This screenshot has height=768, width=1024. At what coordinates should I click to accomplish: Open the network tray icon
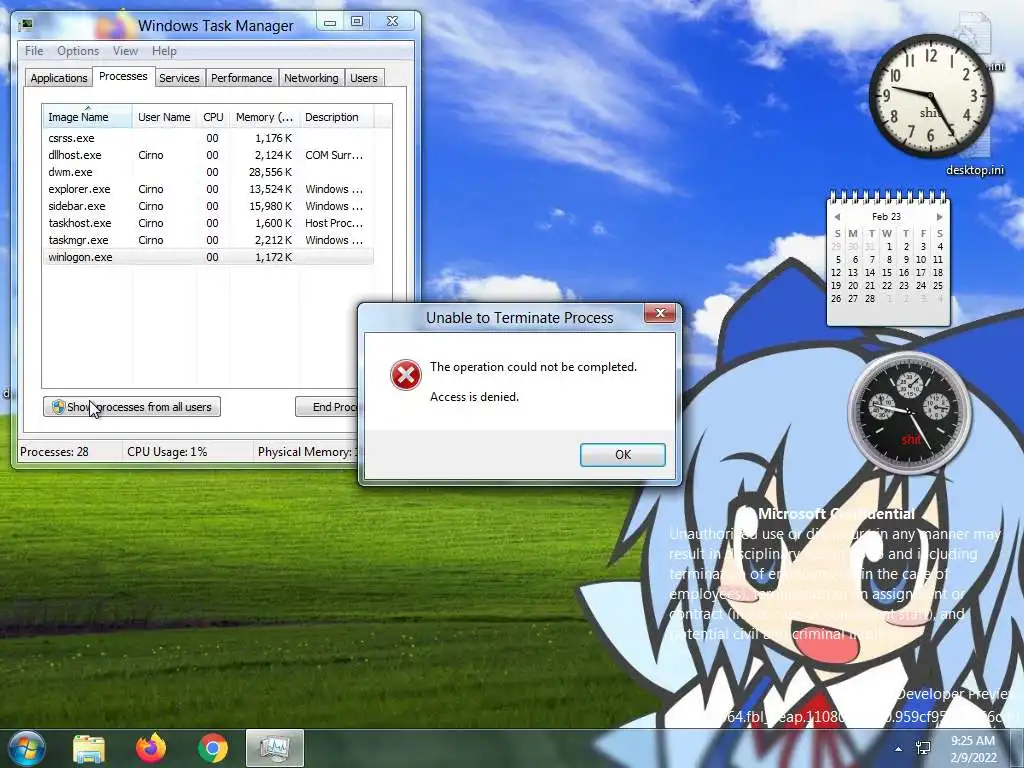pyautogui.click(x=923, y=748)
